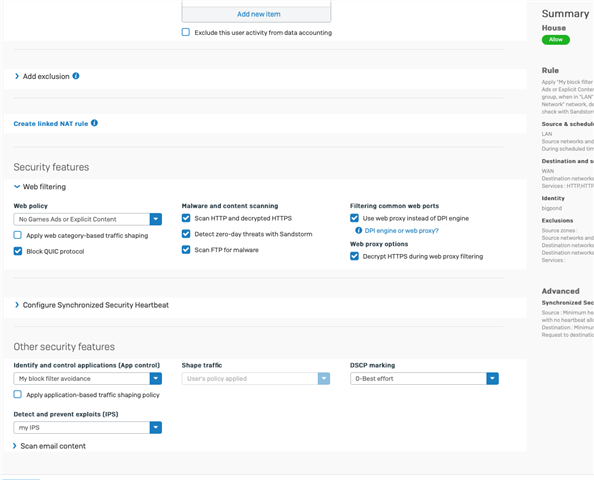
Task: Toggle Decrypt HTTPS during web proxy filtering
Action: (354, 256)
